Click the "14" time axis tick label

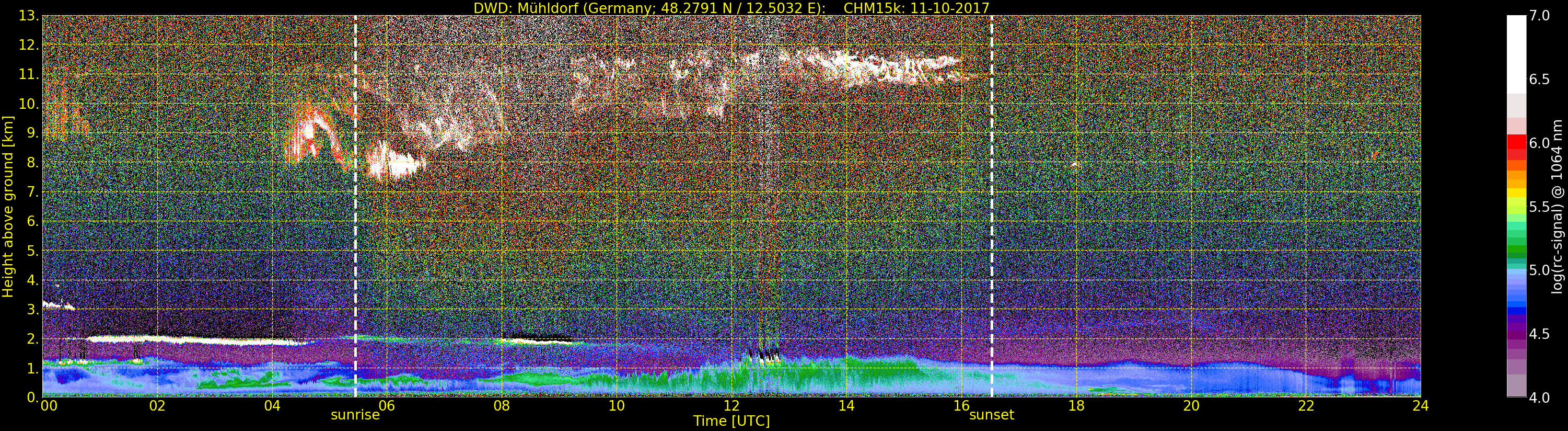pyautogui.click(x=846, y=405)
